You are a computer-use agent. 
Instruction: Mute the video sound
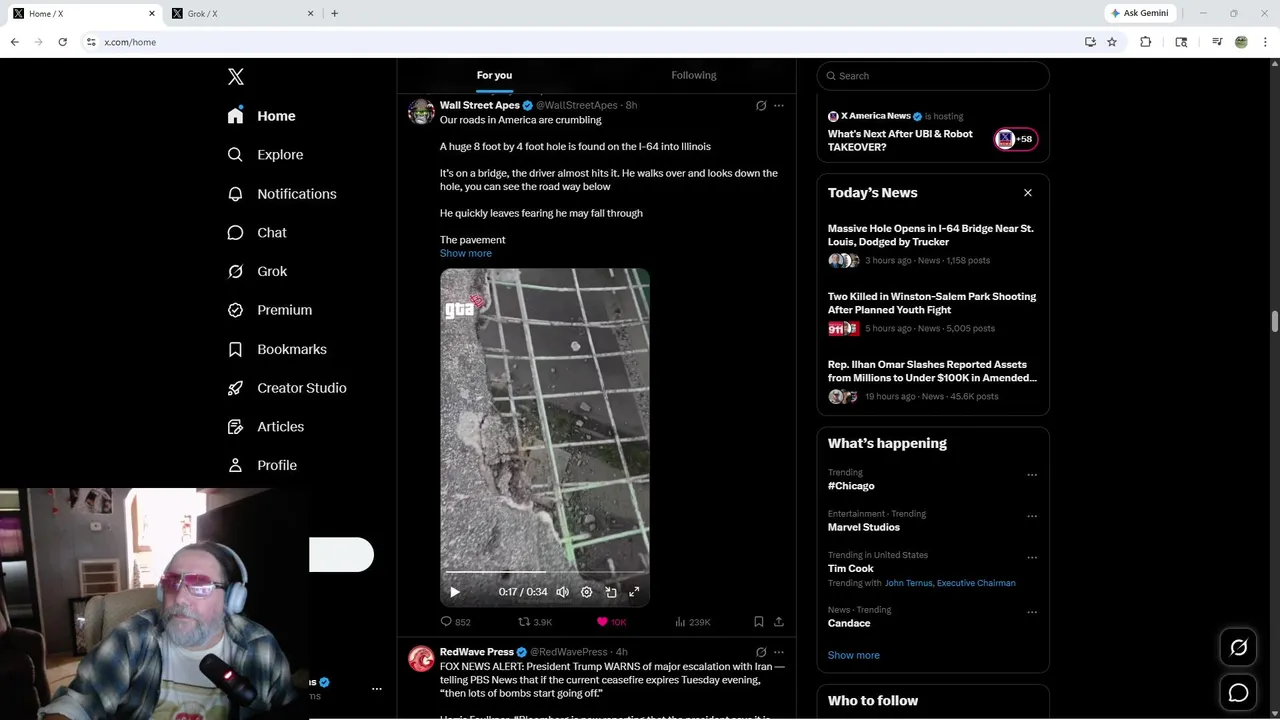(562, 592)
